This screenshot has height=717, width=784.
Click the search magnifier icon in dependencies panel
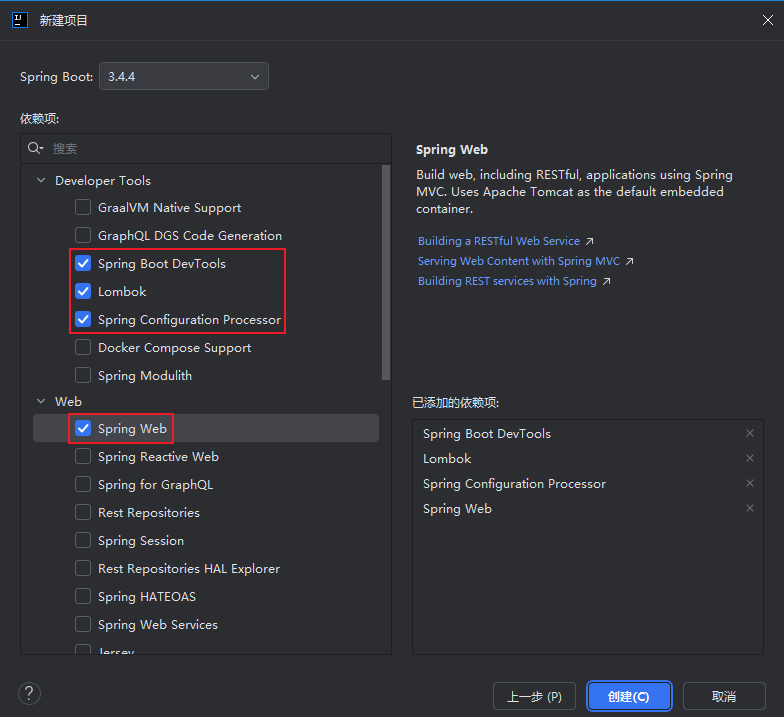(x=35, y=148)
